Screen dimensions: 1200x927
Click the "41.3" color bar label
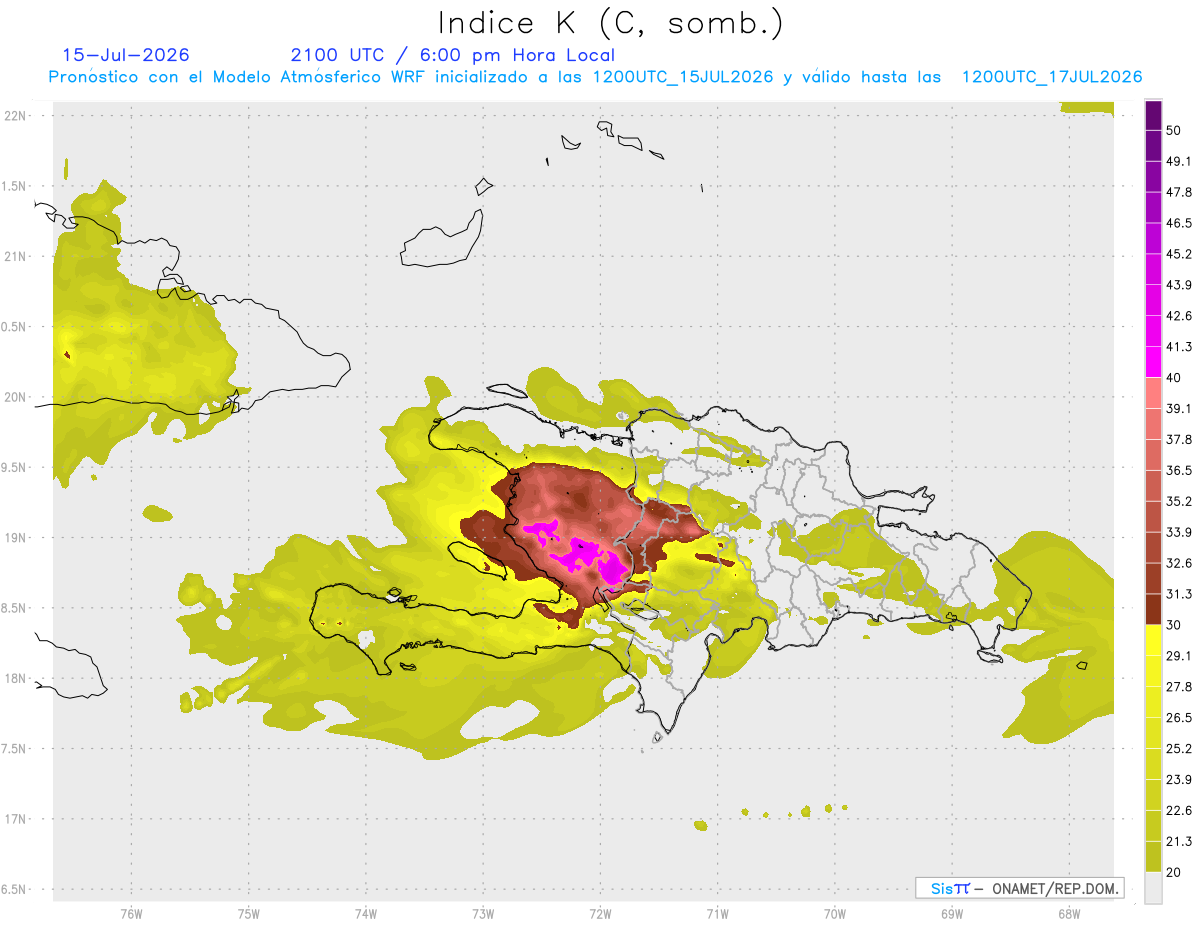click(1179, 347)
